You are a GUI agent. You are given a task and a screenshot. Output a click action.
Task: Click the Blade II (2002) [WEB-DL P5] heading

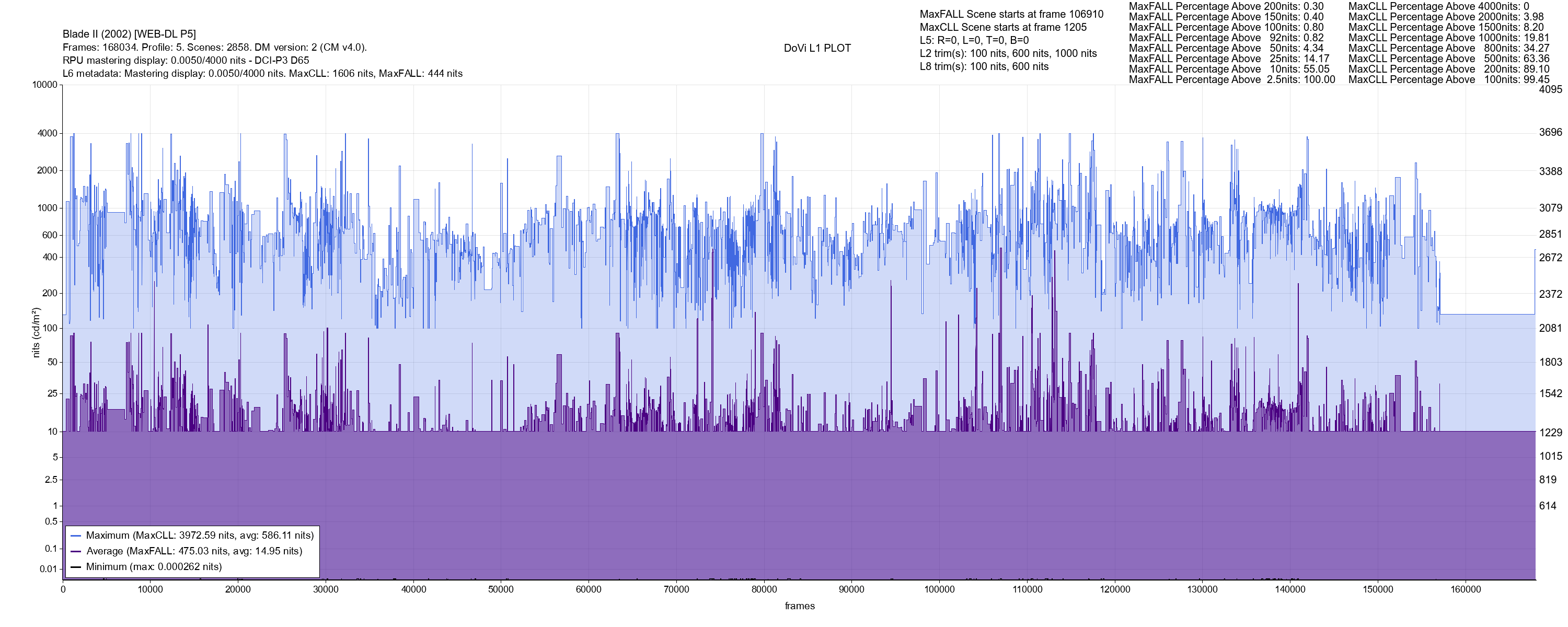point(129,34)
